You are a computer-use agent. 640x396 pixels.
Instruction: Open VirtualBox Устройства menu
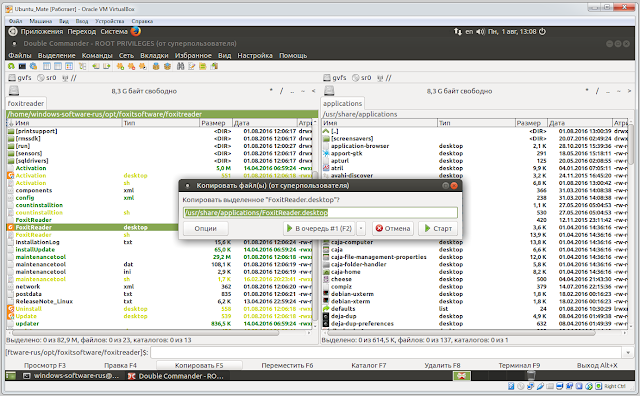109,21
